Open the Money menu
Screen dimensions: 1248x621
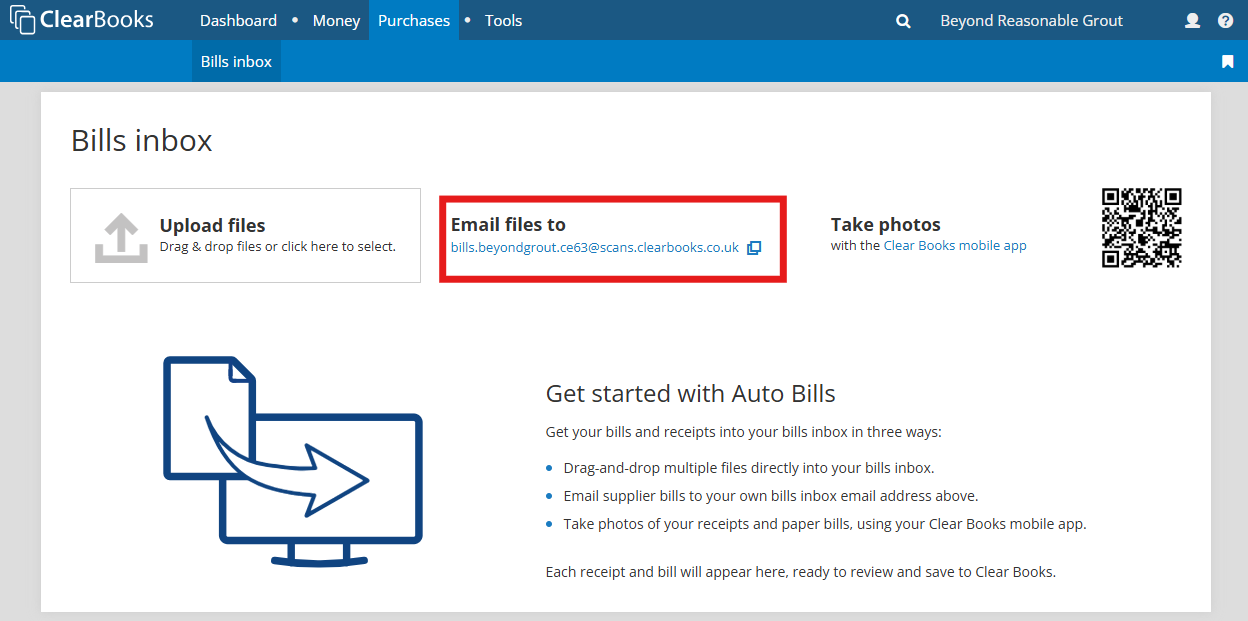tap(336, 21)
